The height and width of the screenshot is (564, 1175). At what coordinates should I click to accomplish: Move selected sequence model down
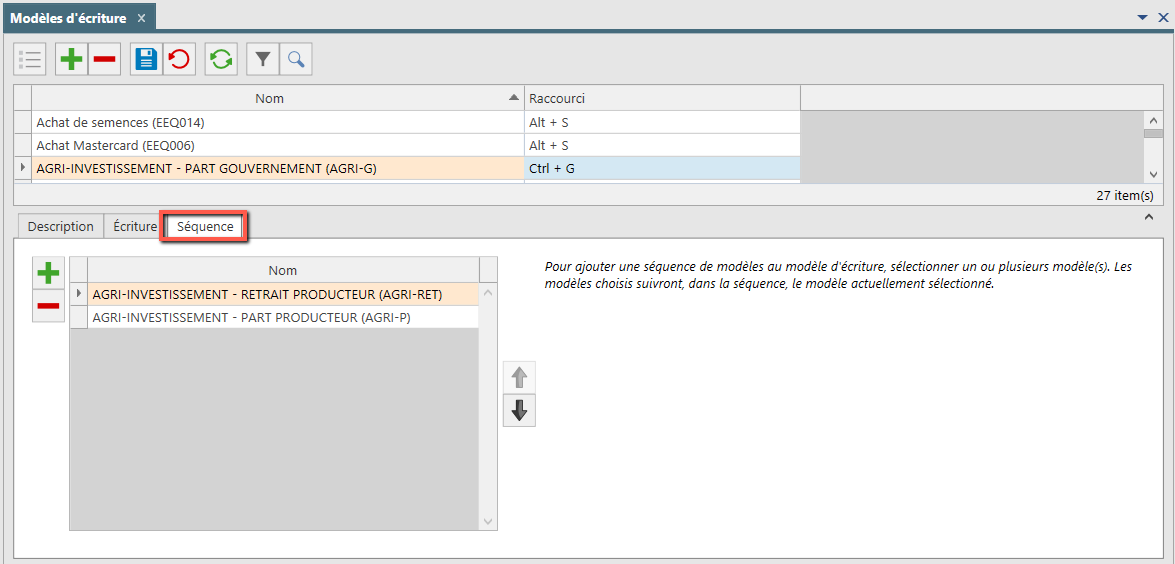click(519, 410)
